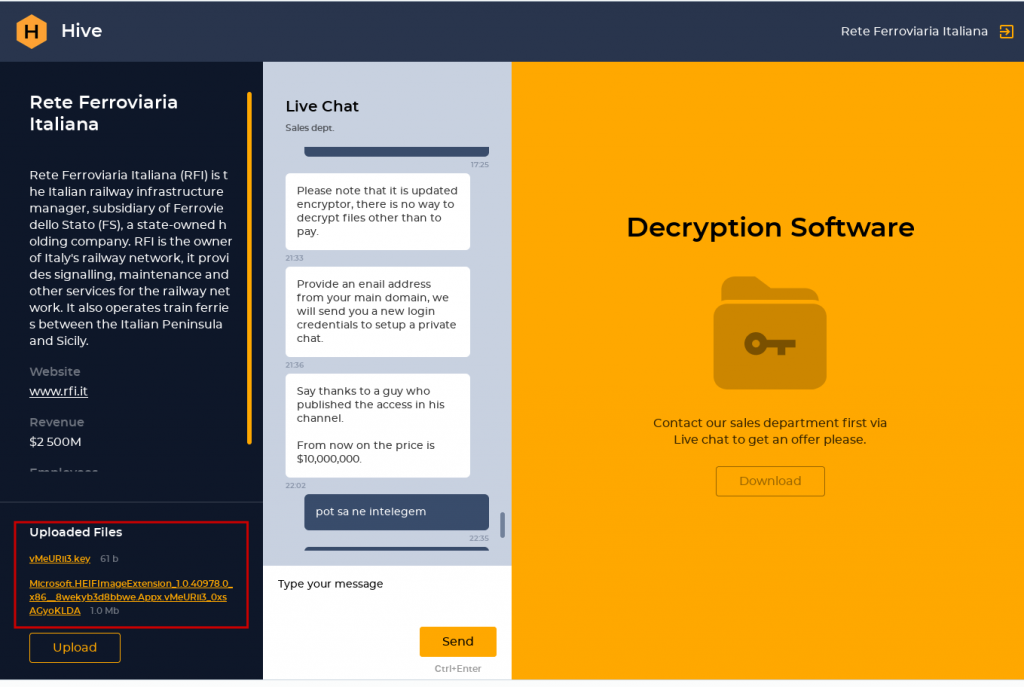Click the message stating price is $10,000,000
The height and width of the screenshot is (687, 1024).
(377, 425)
